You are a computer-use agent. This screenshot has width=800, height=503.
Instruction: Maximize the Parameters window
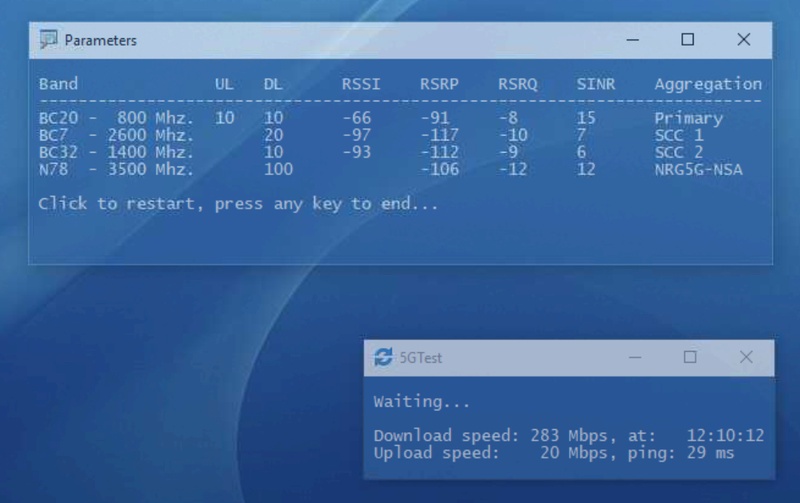(x=688, y=39)
